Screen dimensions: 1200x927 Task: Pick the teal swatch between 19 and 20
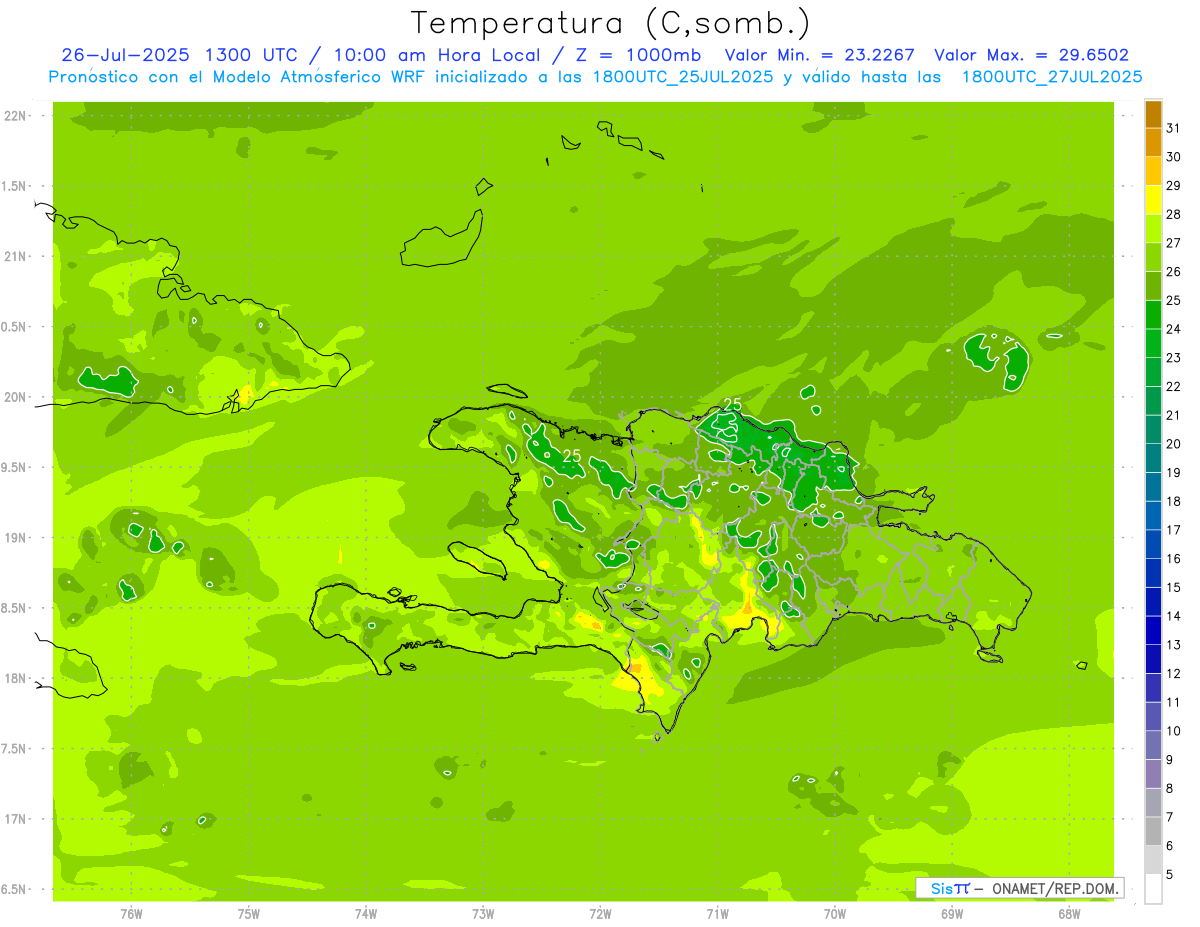(1153, 458)
